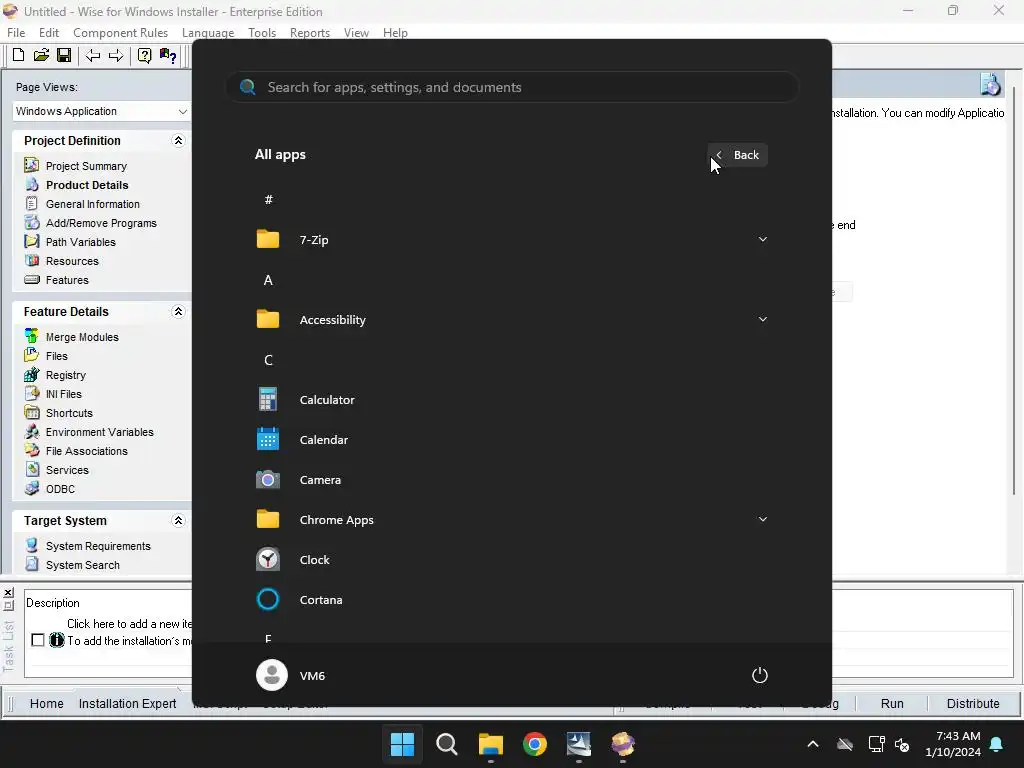
Task: Click the Start menu search field
Action: pyautogui.click(x=513, y=87)
